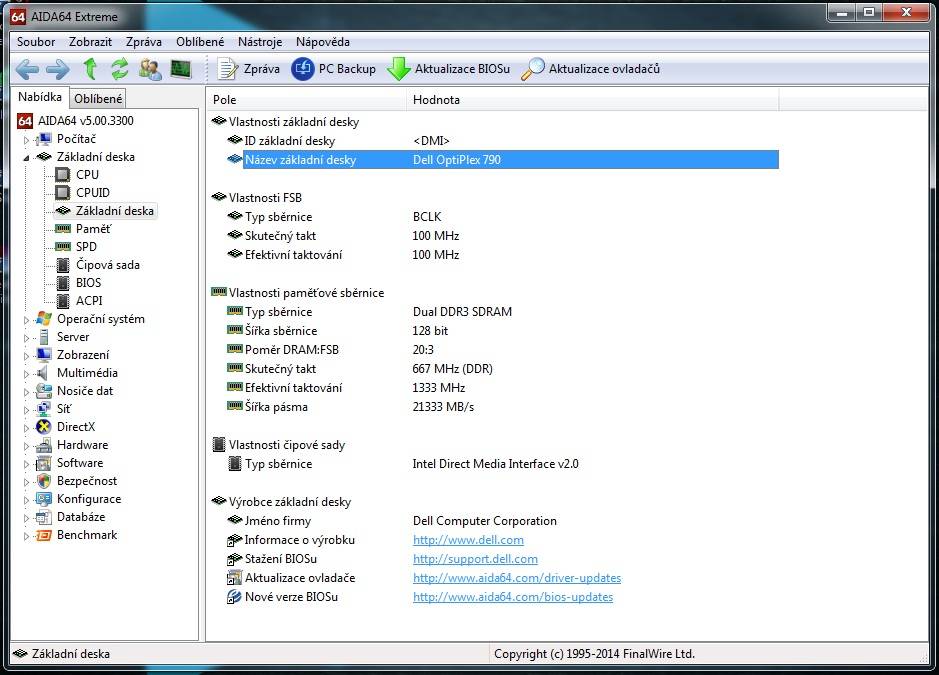939x675 pixels.
Task: Select the CPU tree item
Action: (87, 175)
